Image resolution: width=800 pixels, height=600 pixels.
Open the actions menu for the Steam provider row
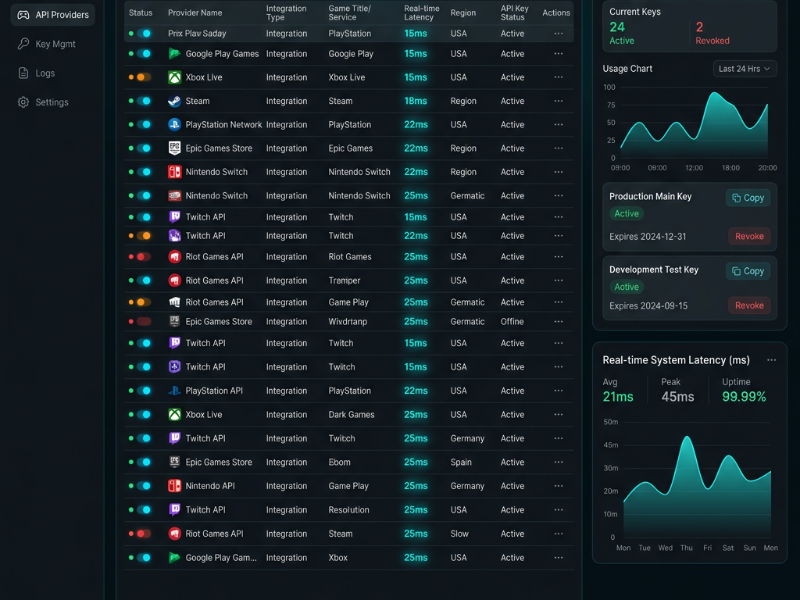[x=559, y=101]
